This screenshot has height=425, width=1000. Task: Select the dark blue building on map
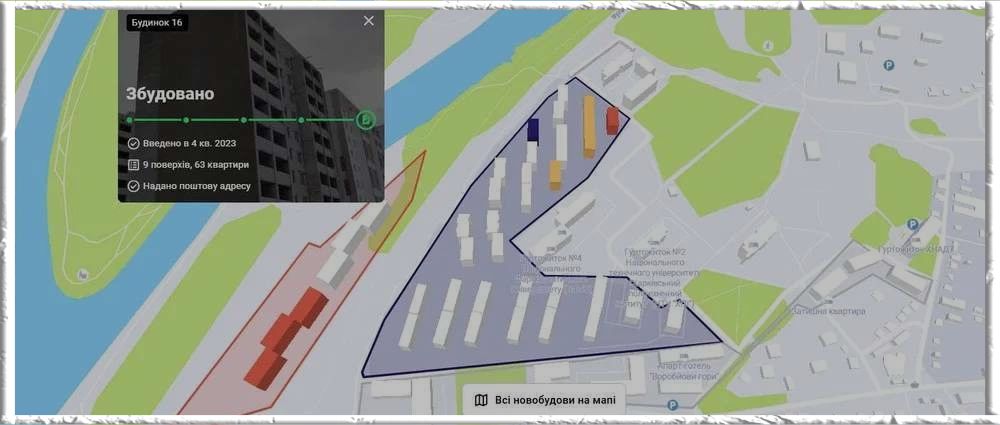point(533,131)
